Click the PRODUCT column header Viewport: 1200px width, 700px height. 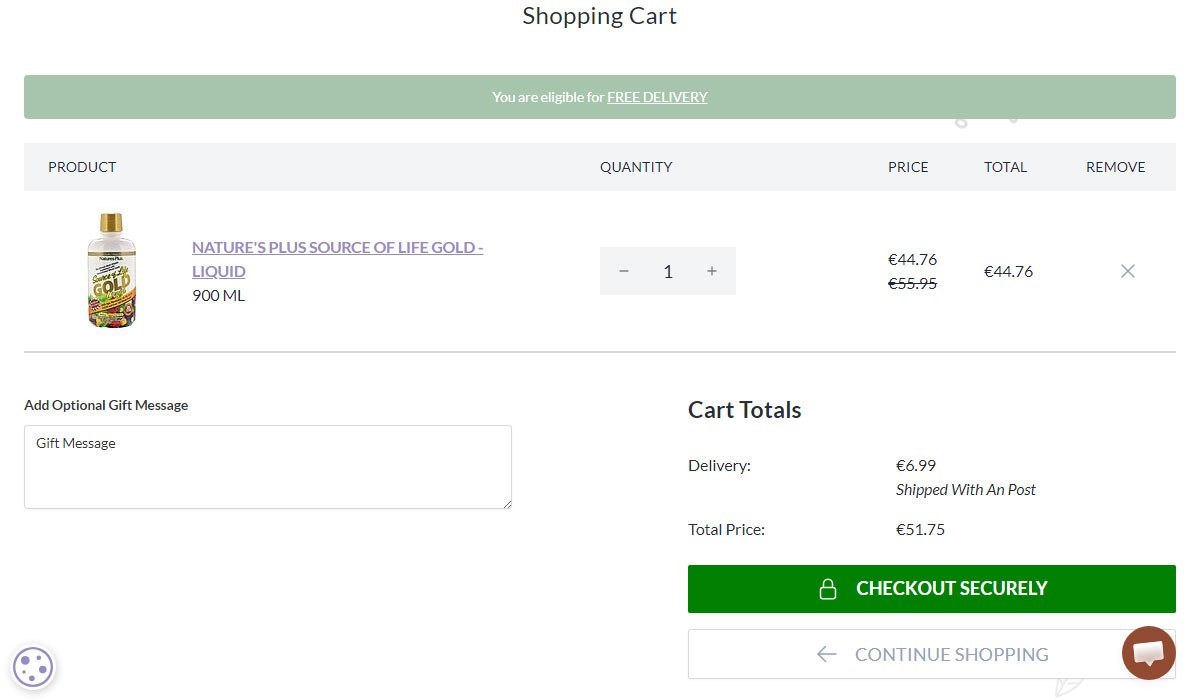(x=82, y=167)
